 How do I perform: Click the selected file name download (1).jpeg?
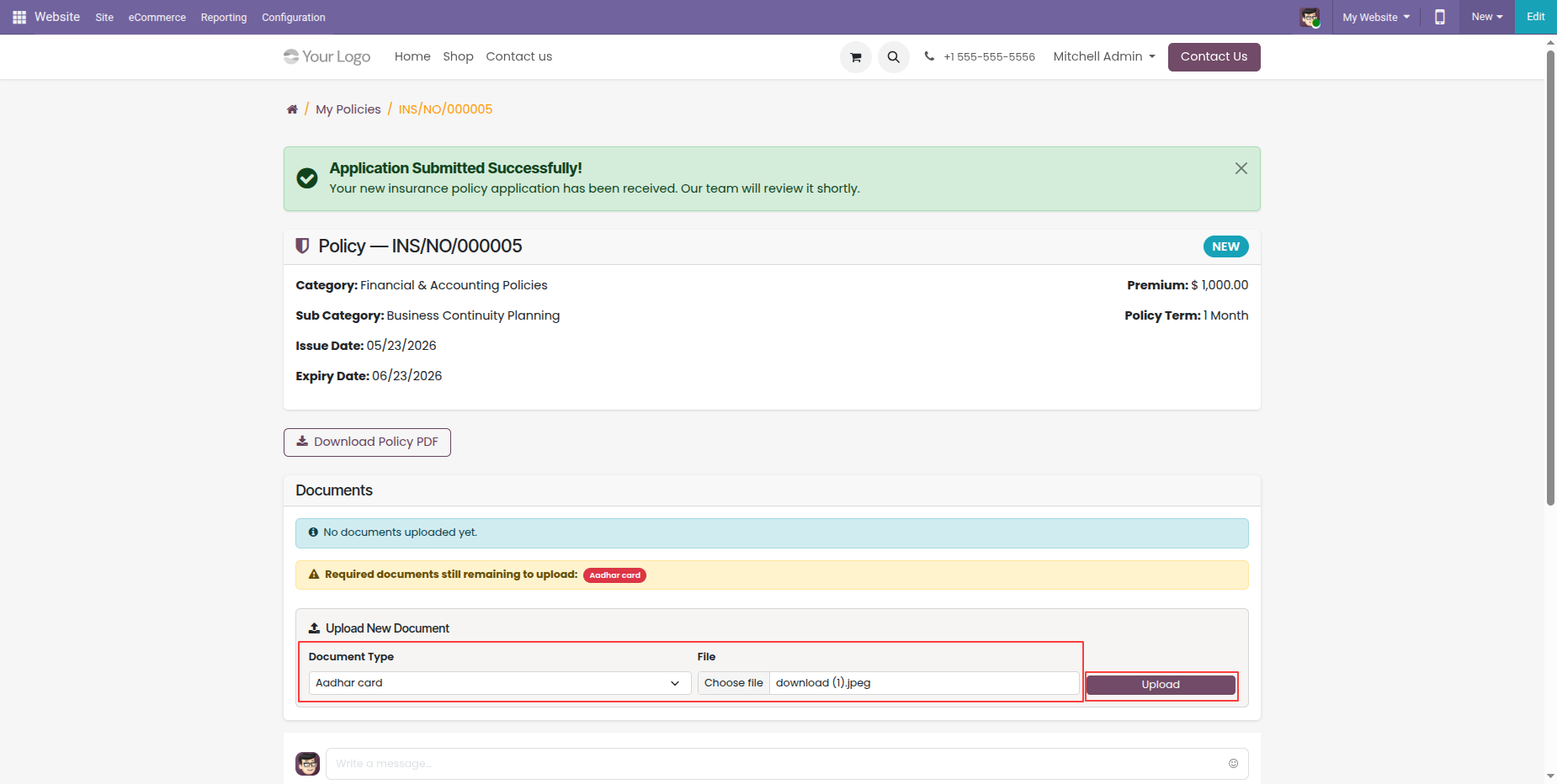pyautogui.click(x=823, y=683)
